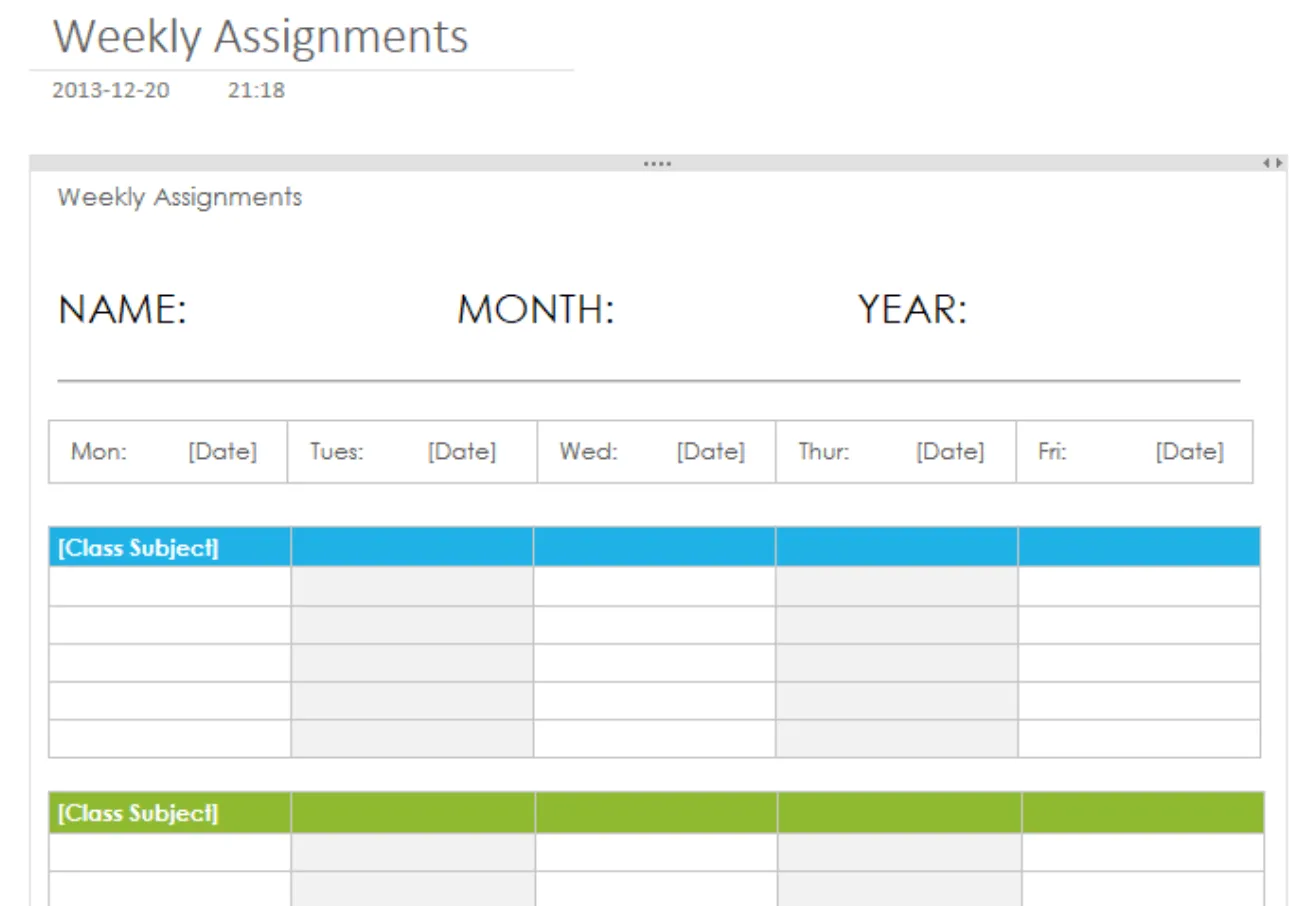The width and height of the screenshot is (1298, 906).
Task: Click the last blue header cell on right
Action: coord(1139,548)
